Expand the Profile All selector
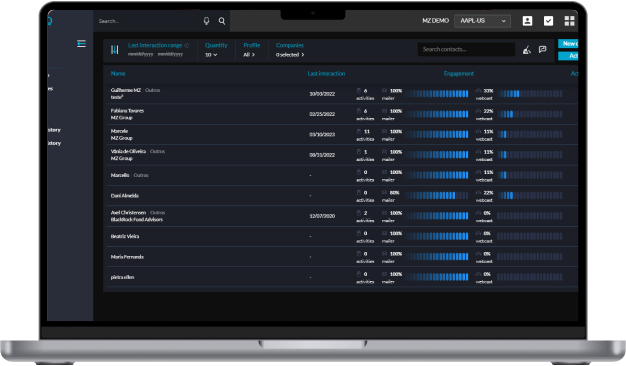The image size is (626, 366). click(x=249, y=55)
